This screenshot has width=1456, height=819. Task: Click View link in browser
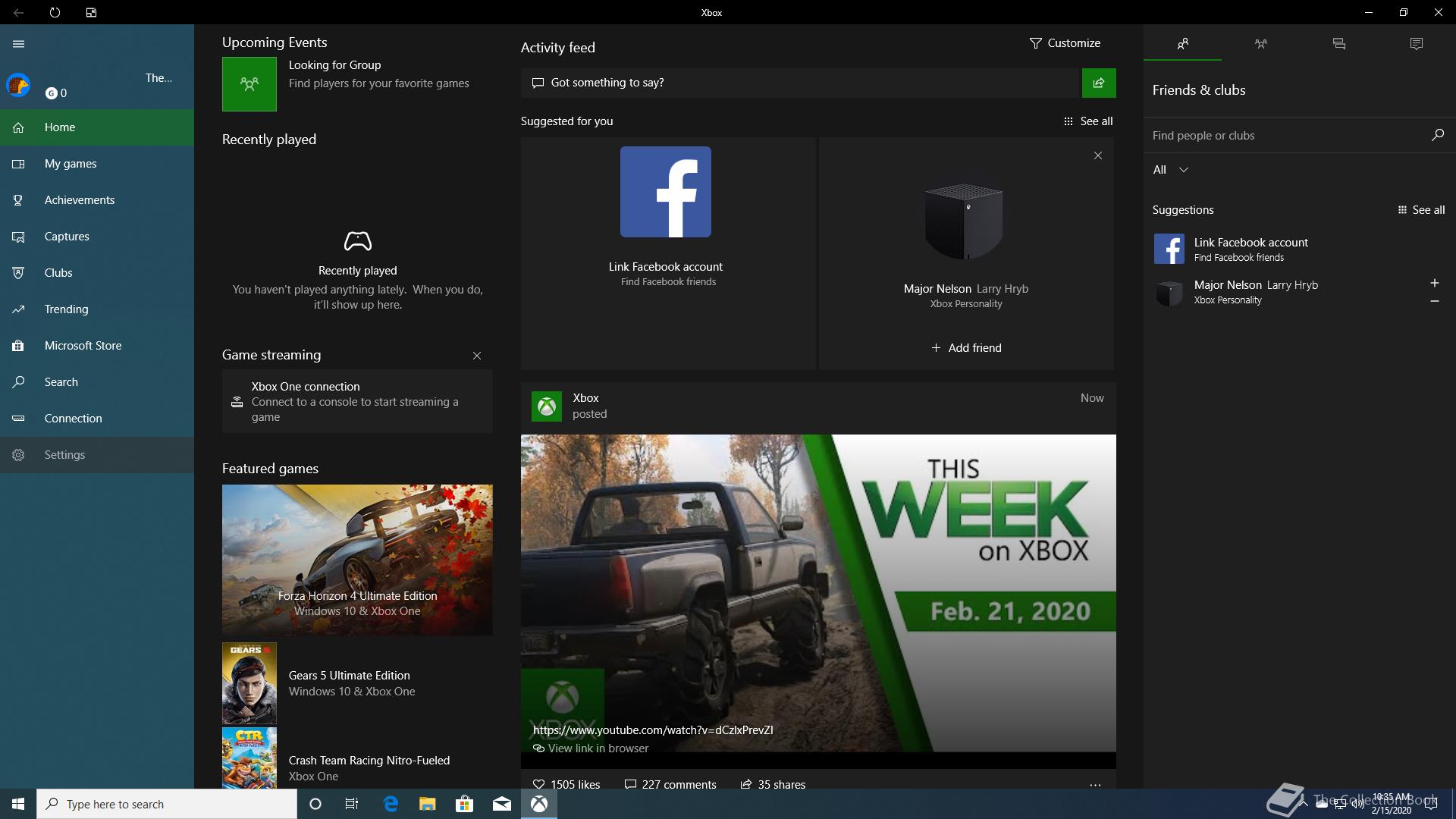(x=591, y=748)
